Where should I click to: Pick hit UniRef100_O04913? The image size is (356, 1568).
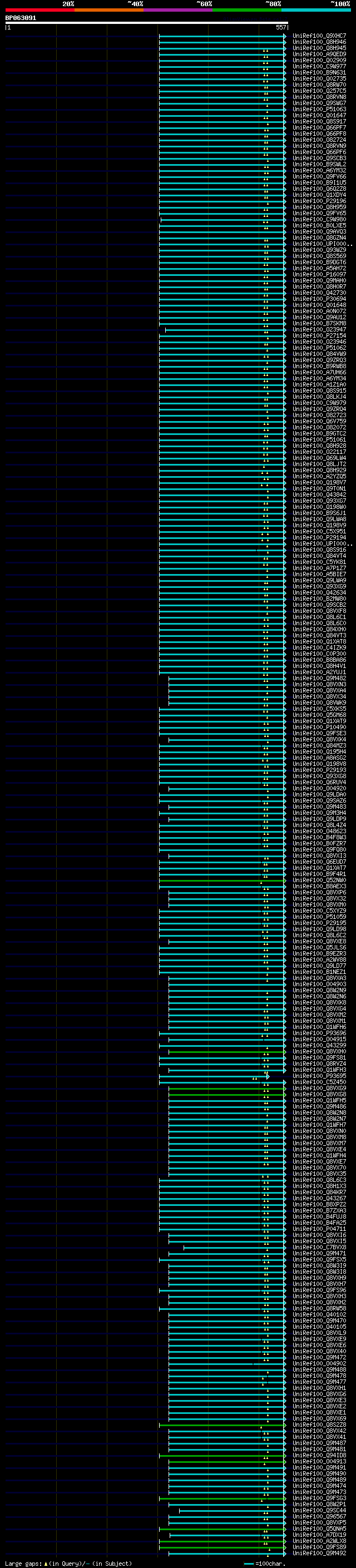point(319,1461)
